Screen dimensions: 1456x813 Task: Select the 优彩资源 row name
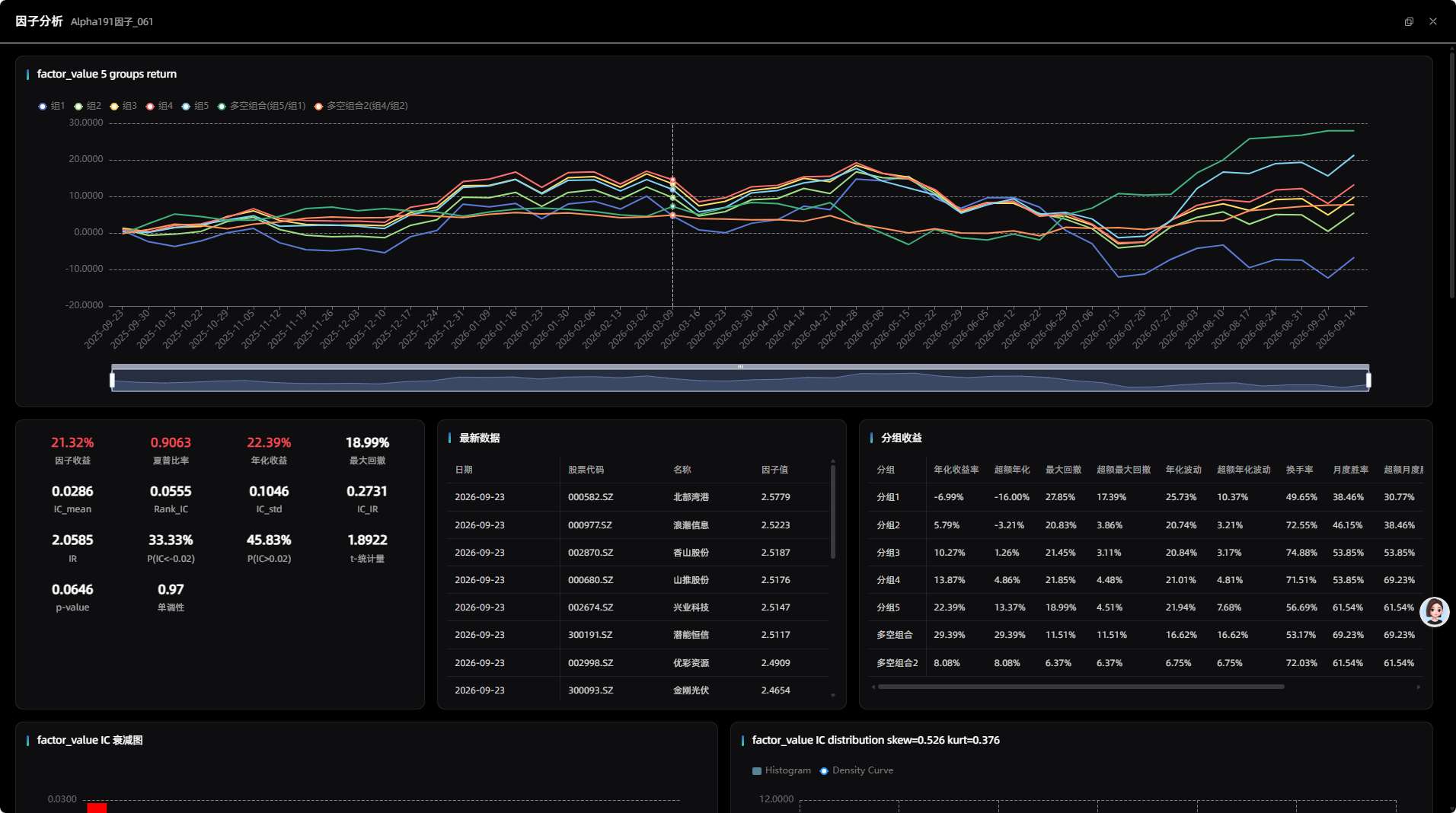[691, 663]
